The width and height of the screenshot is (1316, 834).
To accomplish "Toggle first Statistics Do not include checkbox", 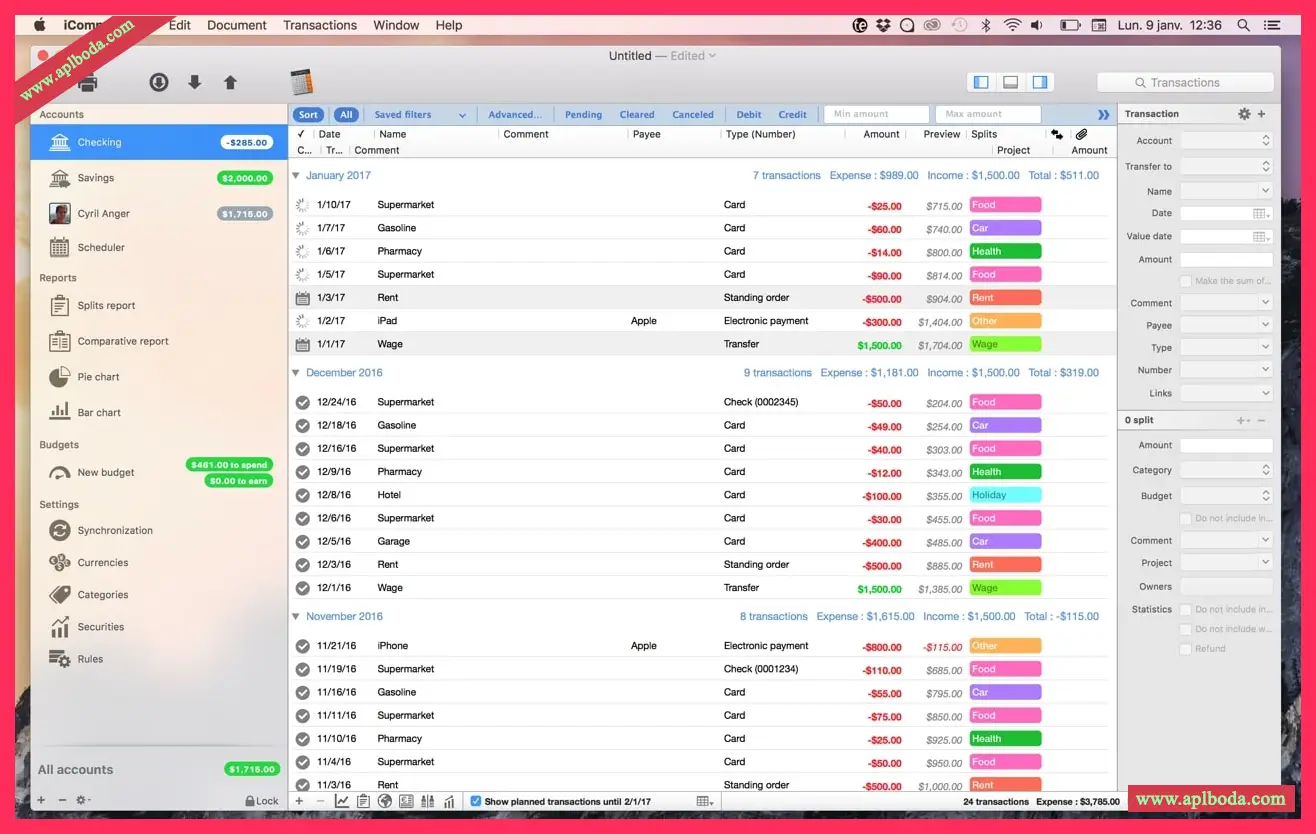I will click(1186, 609).
